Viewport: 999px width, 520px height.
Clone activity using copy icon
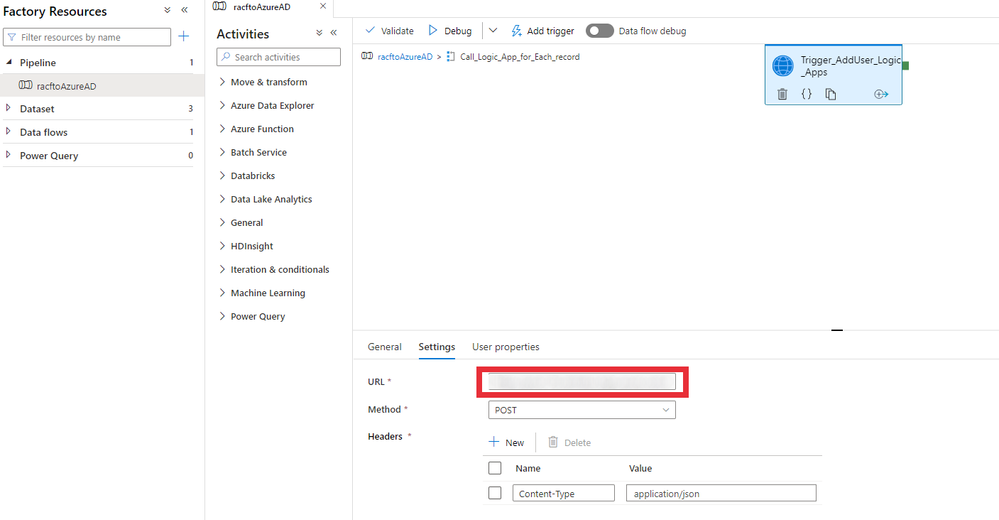point(831,94)
